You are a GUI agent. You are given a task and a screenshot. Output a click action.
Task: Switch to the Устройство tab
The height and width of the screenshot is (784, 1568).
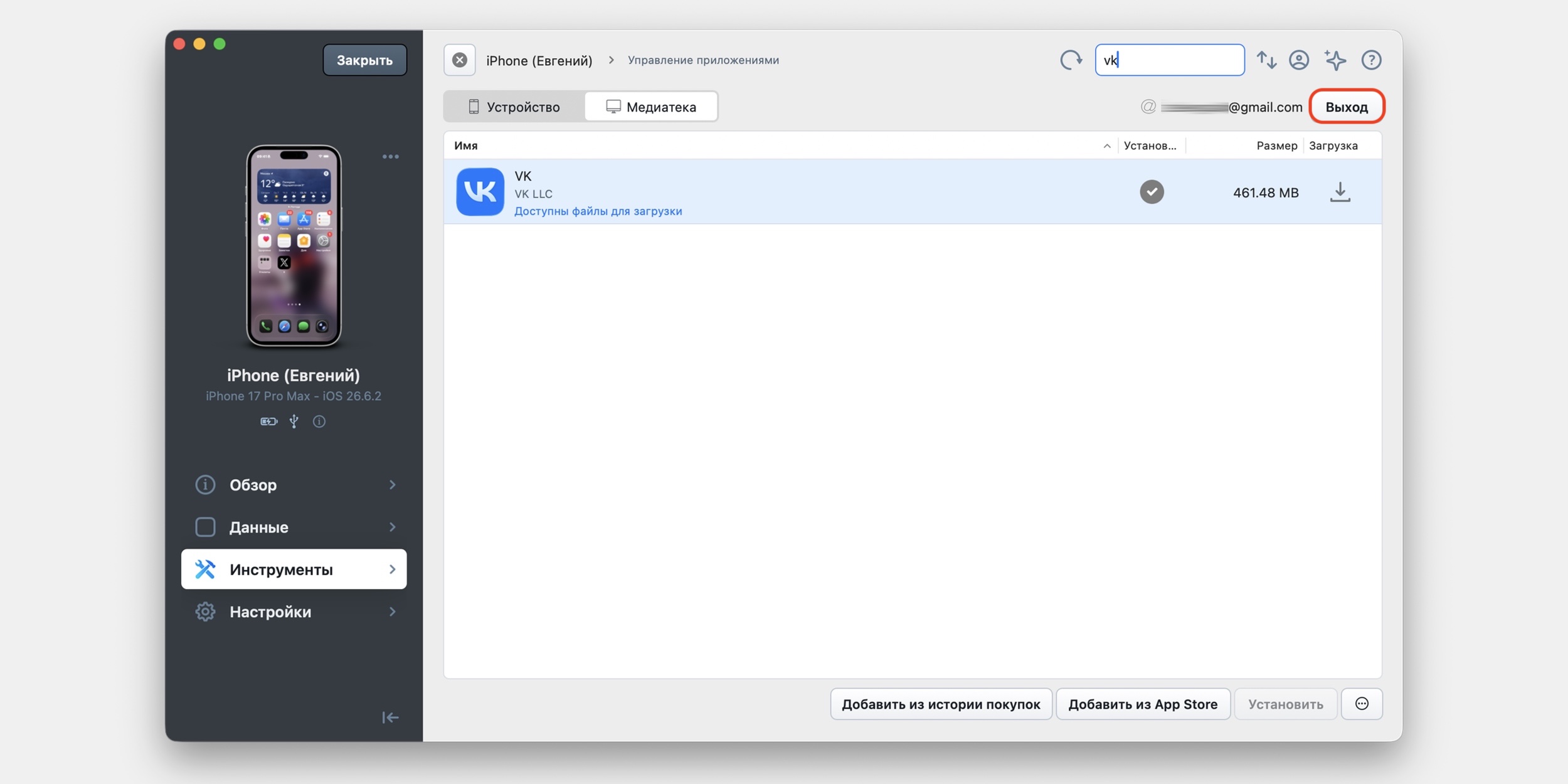click(514, 107)
